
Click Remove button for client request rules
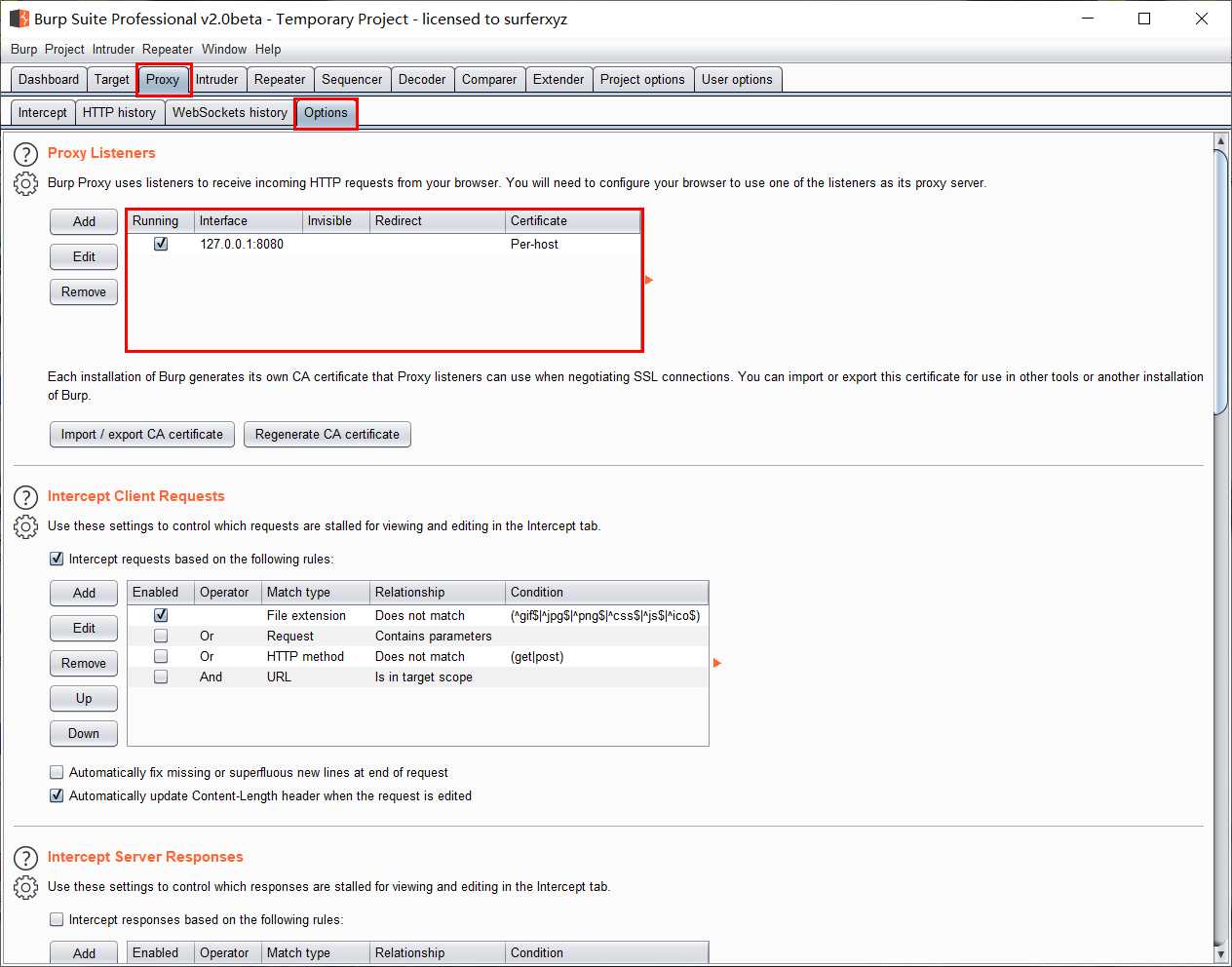pyautogui.click(x=84, y=663)
